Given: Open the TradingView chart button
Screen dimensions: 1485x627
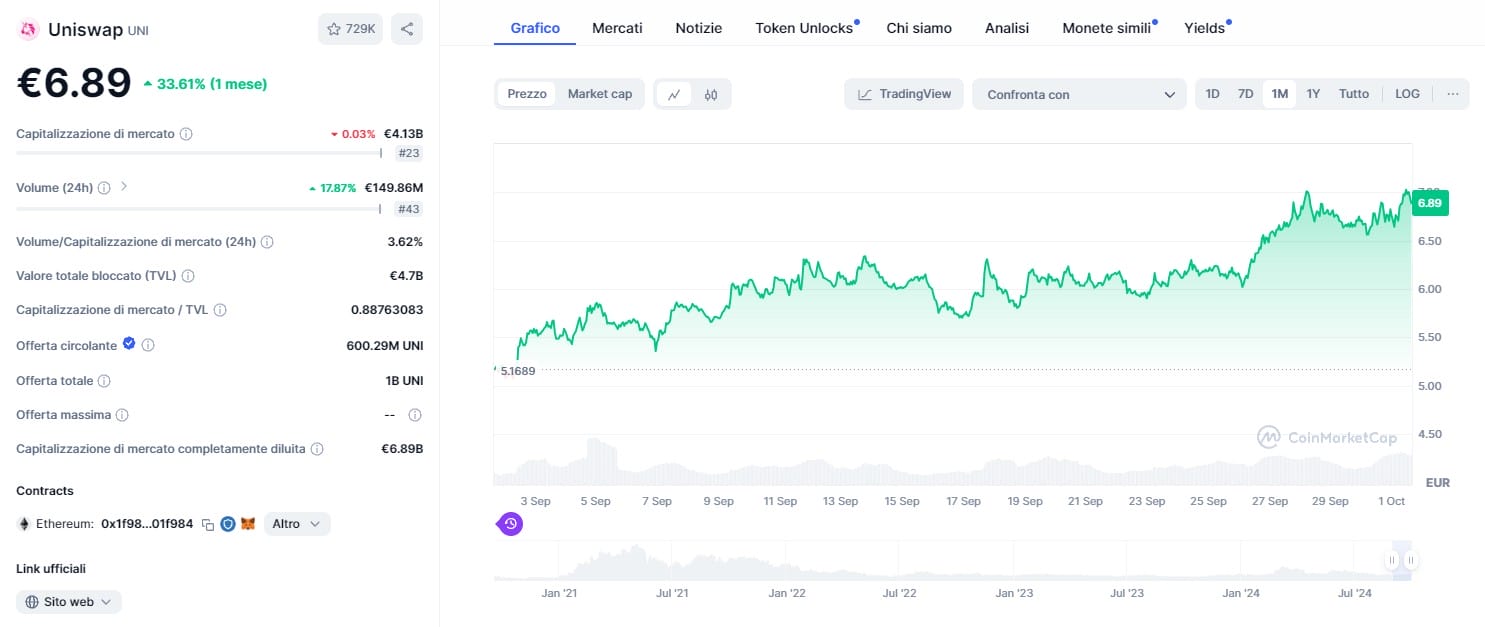Looking at the screenshot, I should (904, 94).
